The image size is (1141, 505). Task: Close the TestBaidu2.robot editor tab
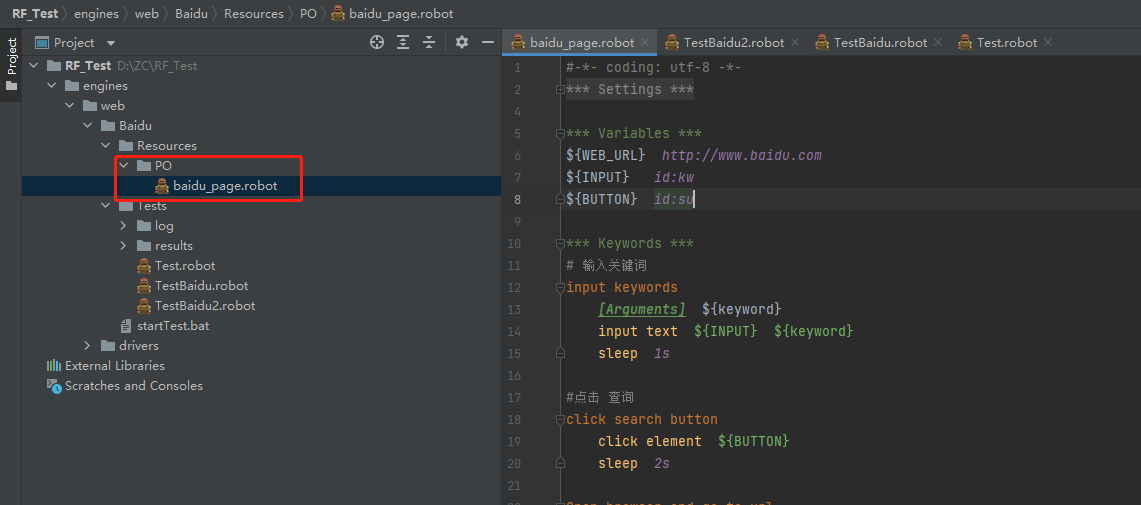(x=795, y=42)
